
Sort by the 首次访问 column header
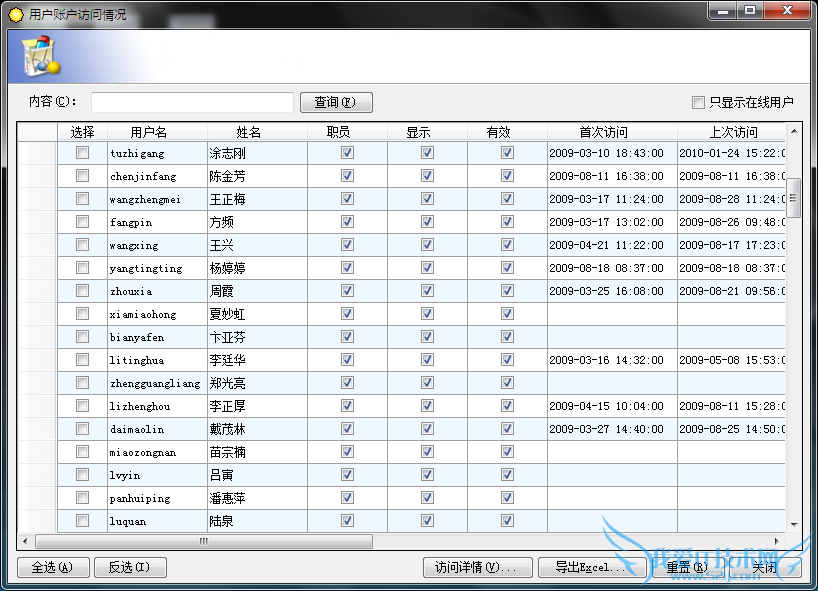coord(612,132)
